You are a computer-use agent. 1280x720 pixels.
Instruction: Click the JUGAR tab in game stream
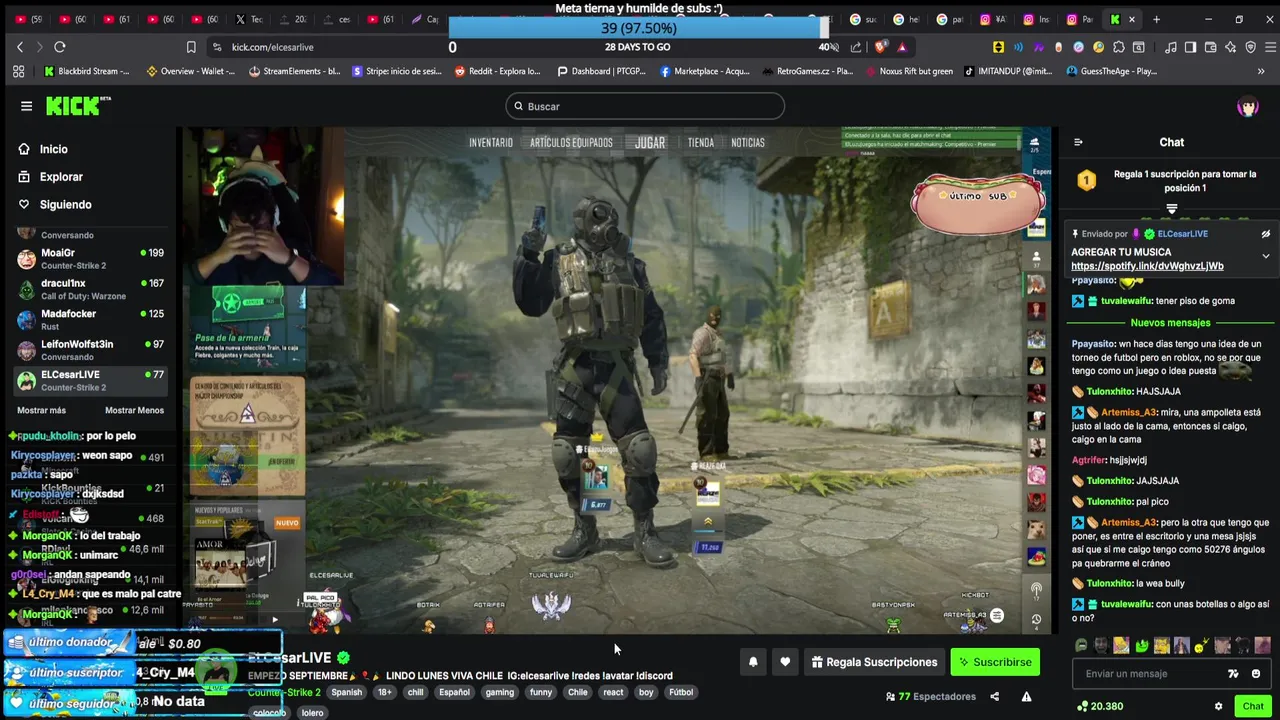tap(650, 143)
